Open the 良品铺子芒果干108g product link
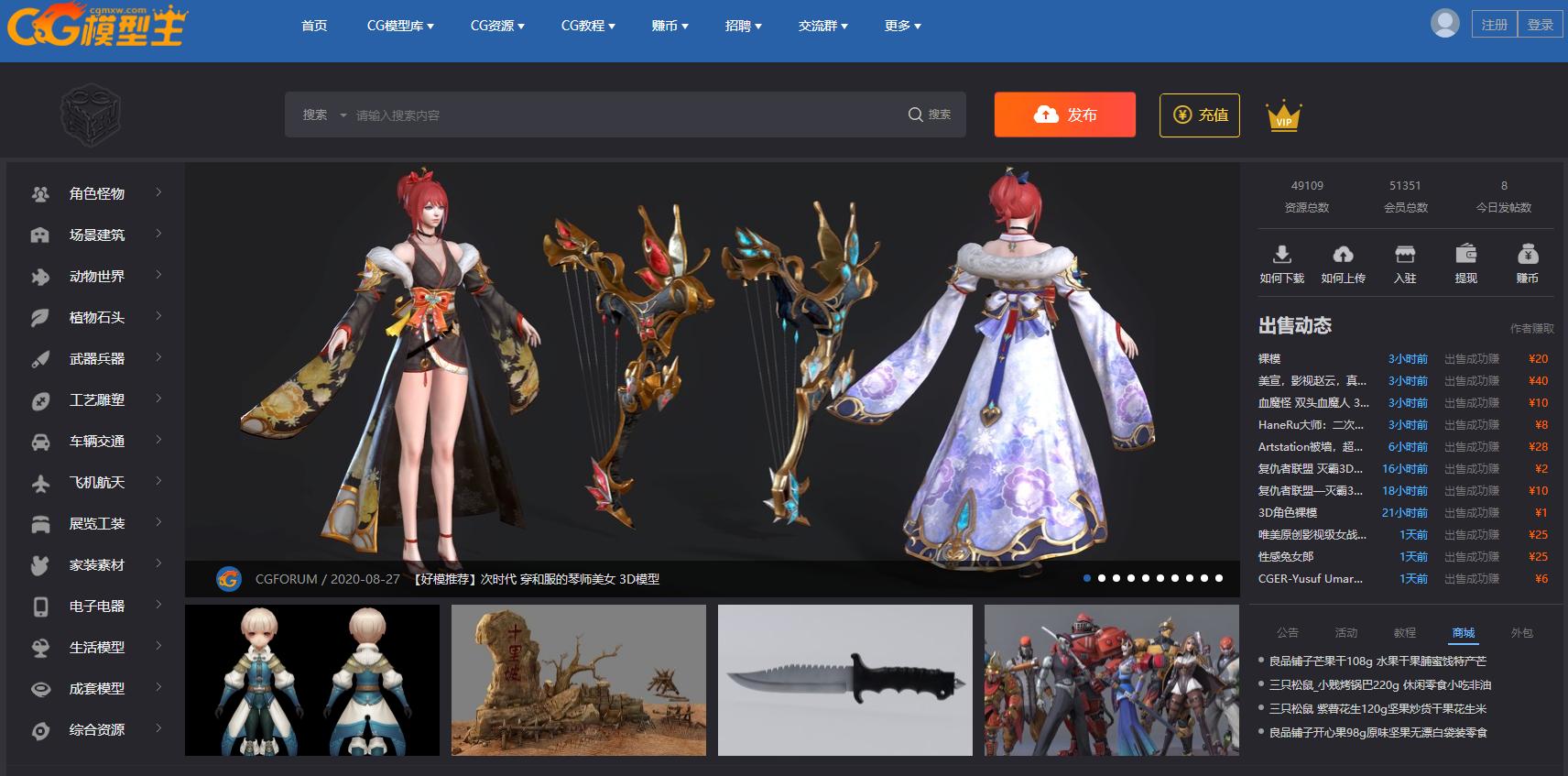Image resolution: width=1568 pixels, height=776 pixels. pos(1377,661)
